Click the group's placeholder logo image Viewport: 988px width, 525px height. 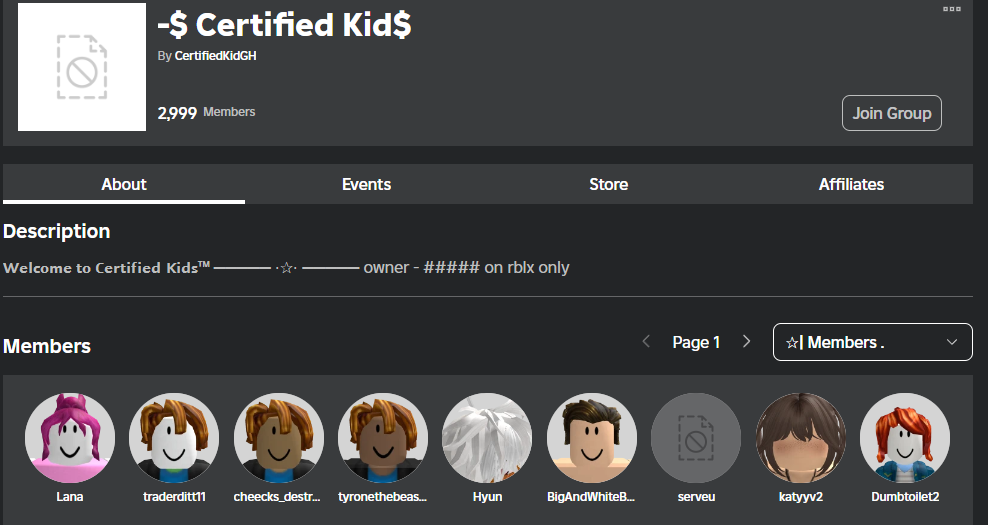pos(82,67)
